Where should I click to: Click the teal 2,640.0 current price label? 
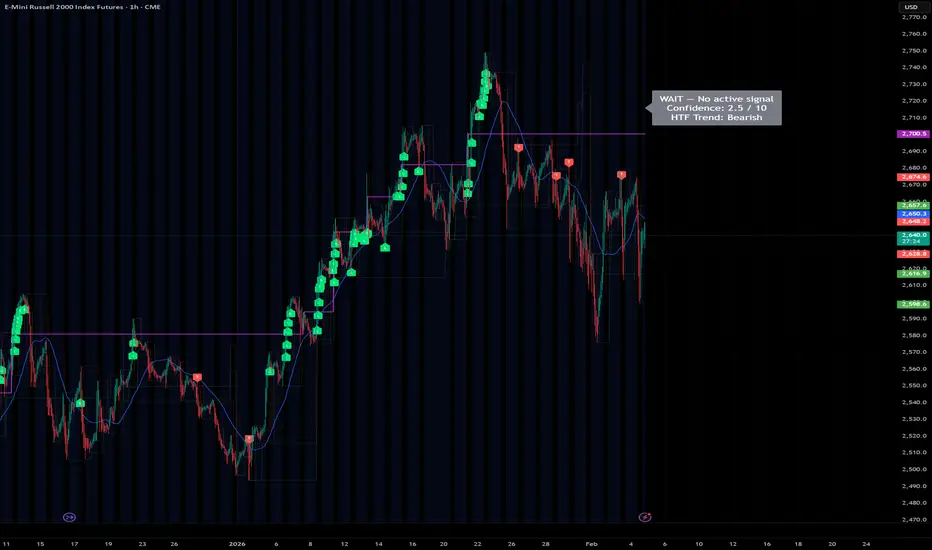click(x=913, y=238)
